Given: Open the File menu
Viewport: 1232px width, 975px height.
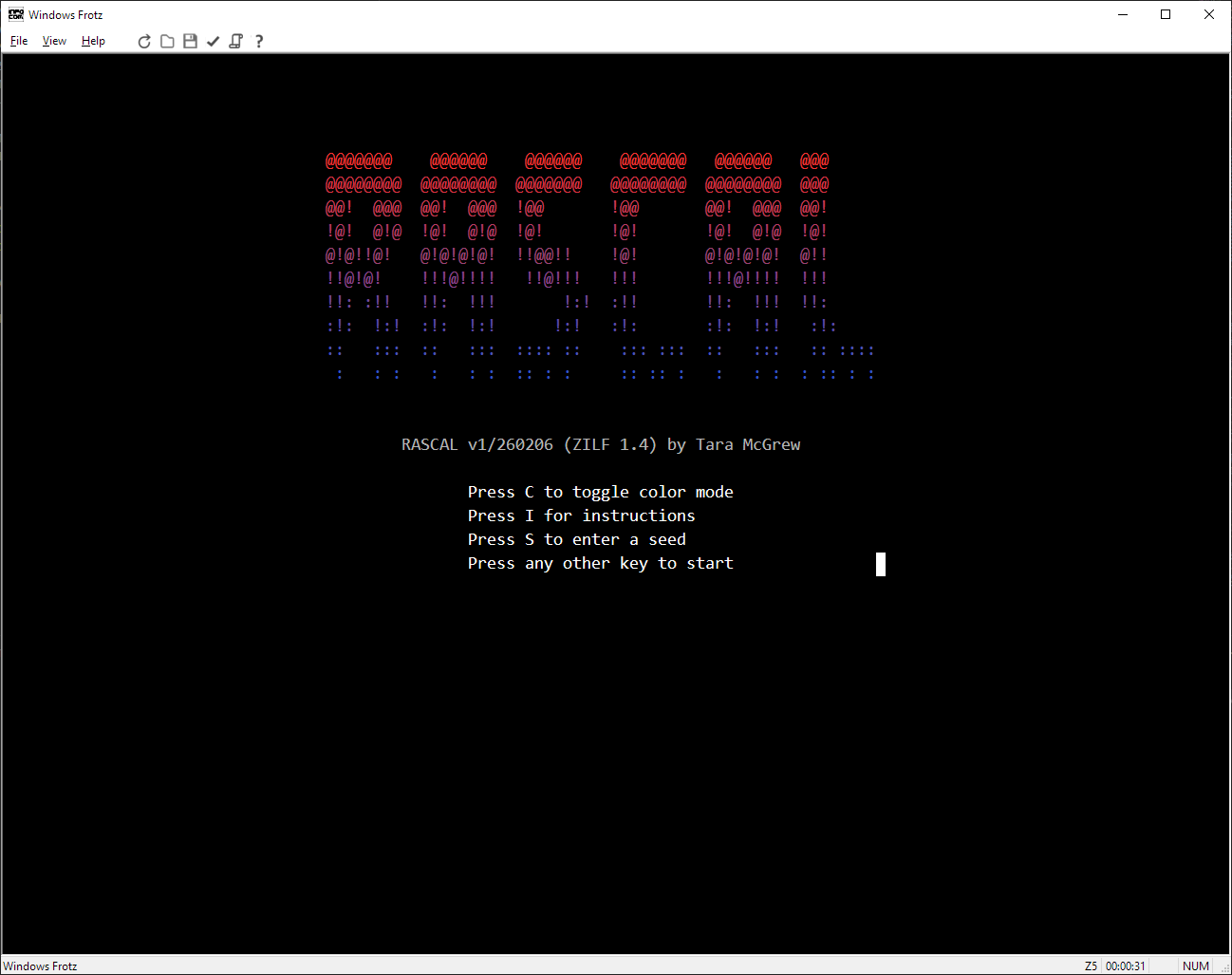Looking at the screenshot, I should (19, 41).
